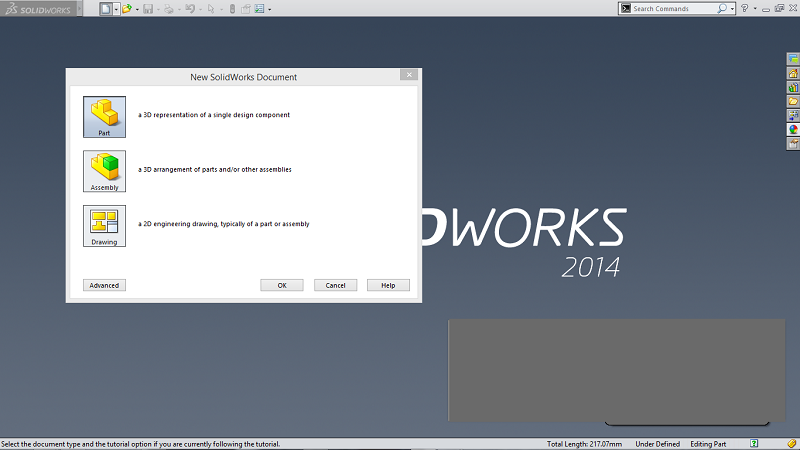The image size is (800, 450).
Task: Click the Open folder toolbar icon
Action: [x=127, y=9]
